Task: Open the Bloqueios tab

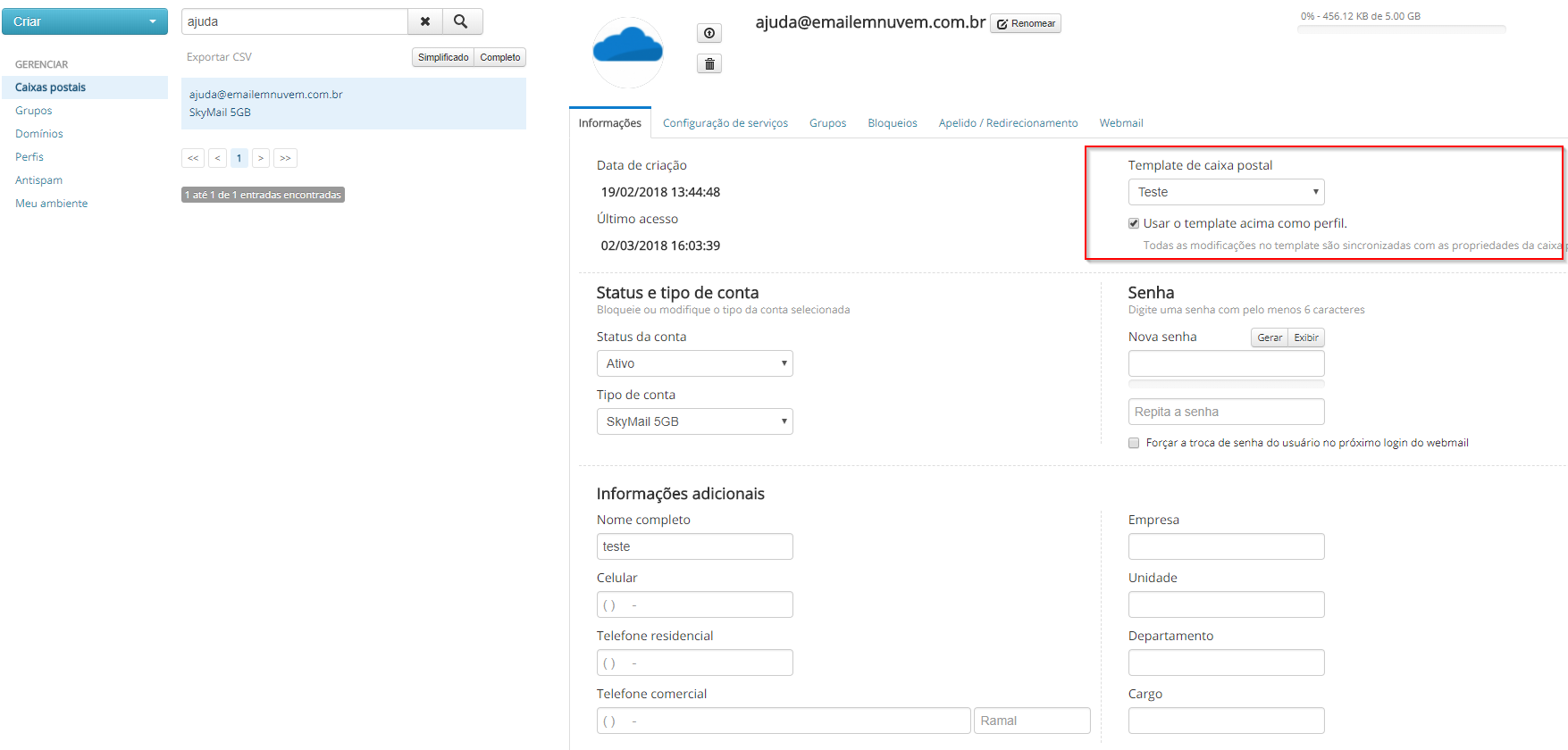Action: coord(892,123)
